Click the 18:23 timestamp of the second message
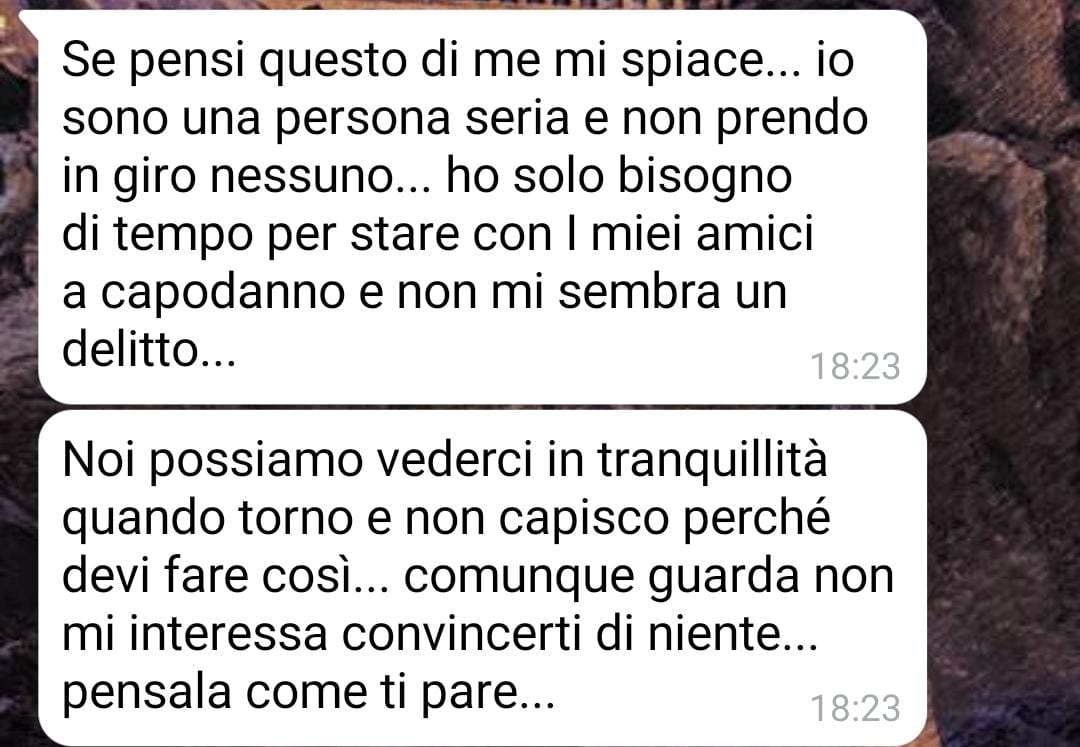 [x=855, y=708]
